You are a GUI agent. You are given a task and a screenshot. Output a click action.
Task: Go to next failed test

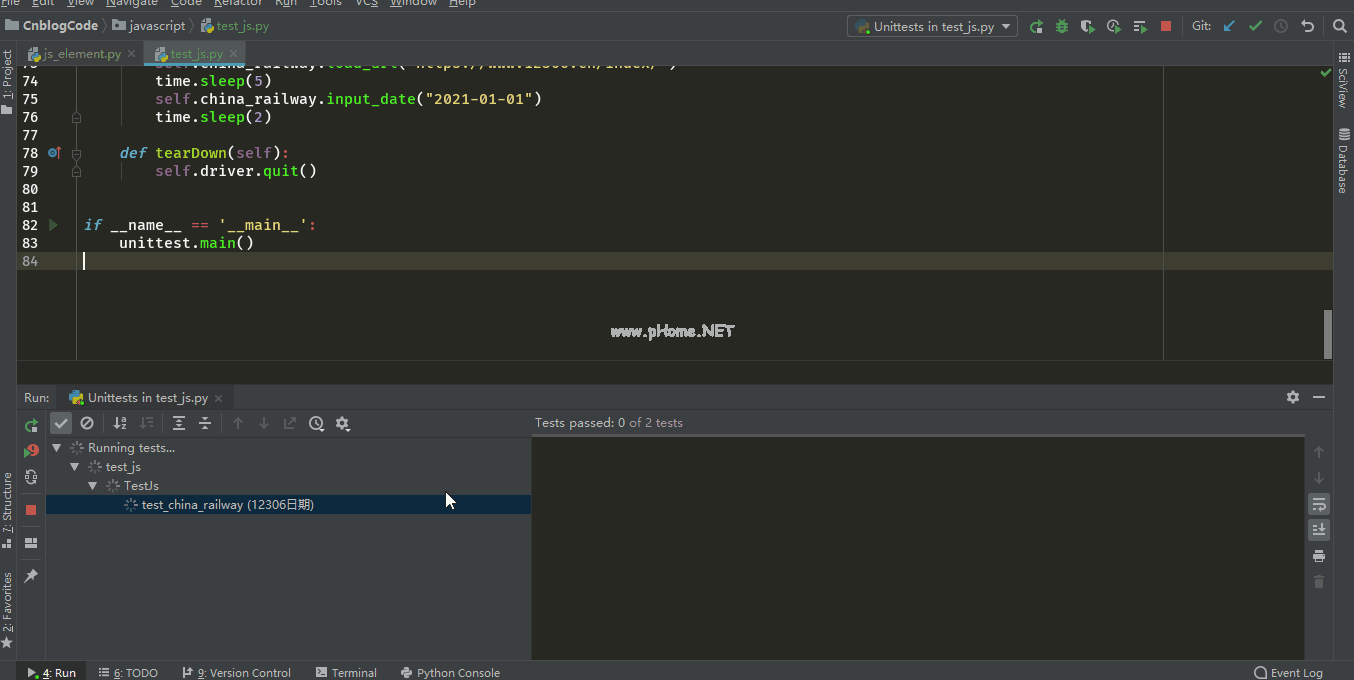(x=264, y=423)
